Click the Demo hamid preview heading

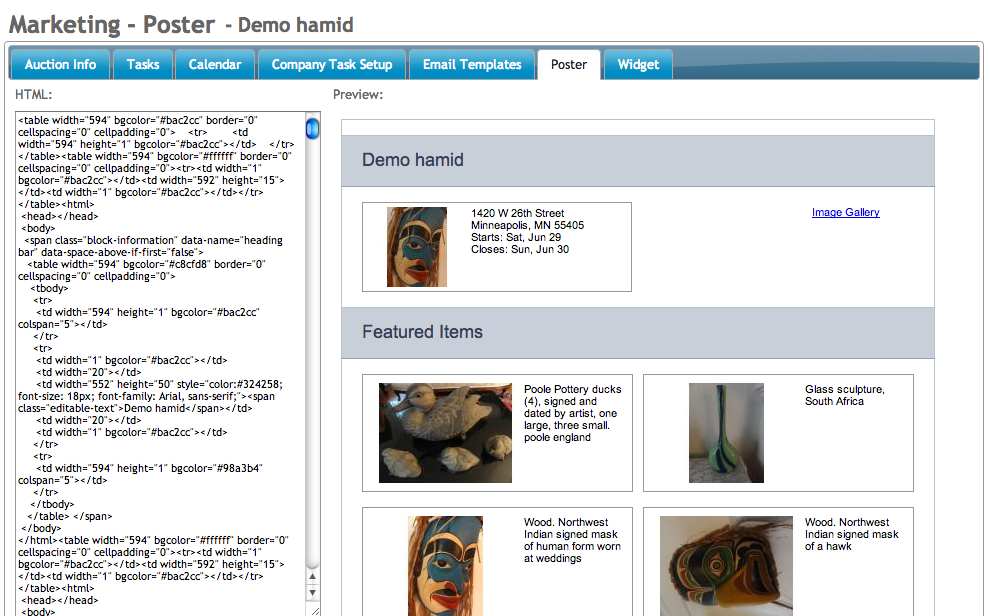coord(413,160)
